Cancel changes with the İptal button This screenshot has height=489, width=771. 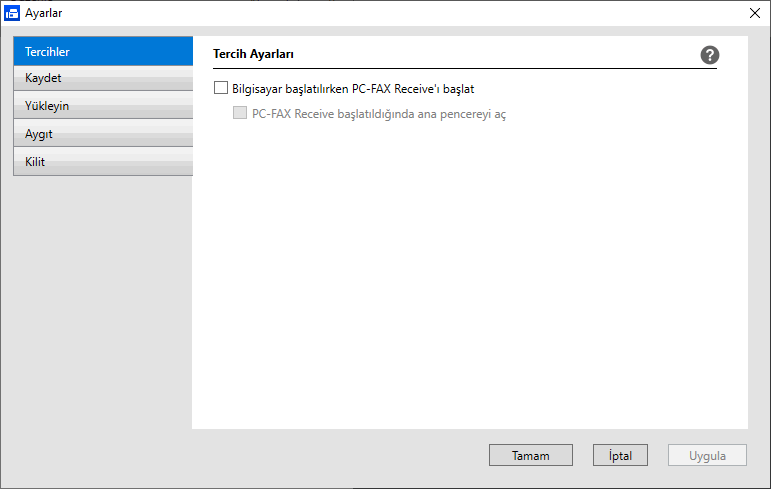click(620, 455)
